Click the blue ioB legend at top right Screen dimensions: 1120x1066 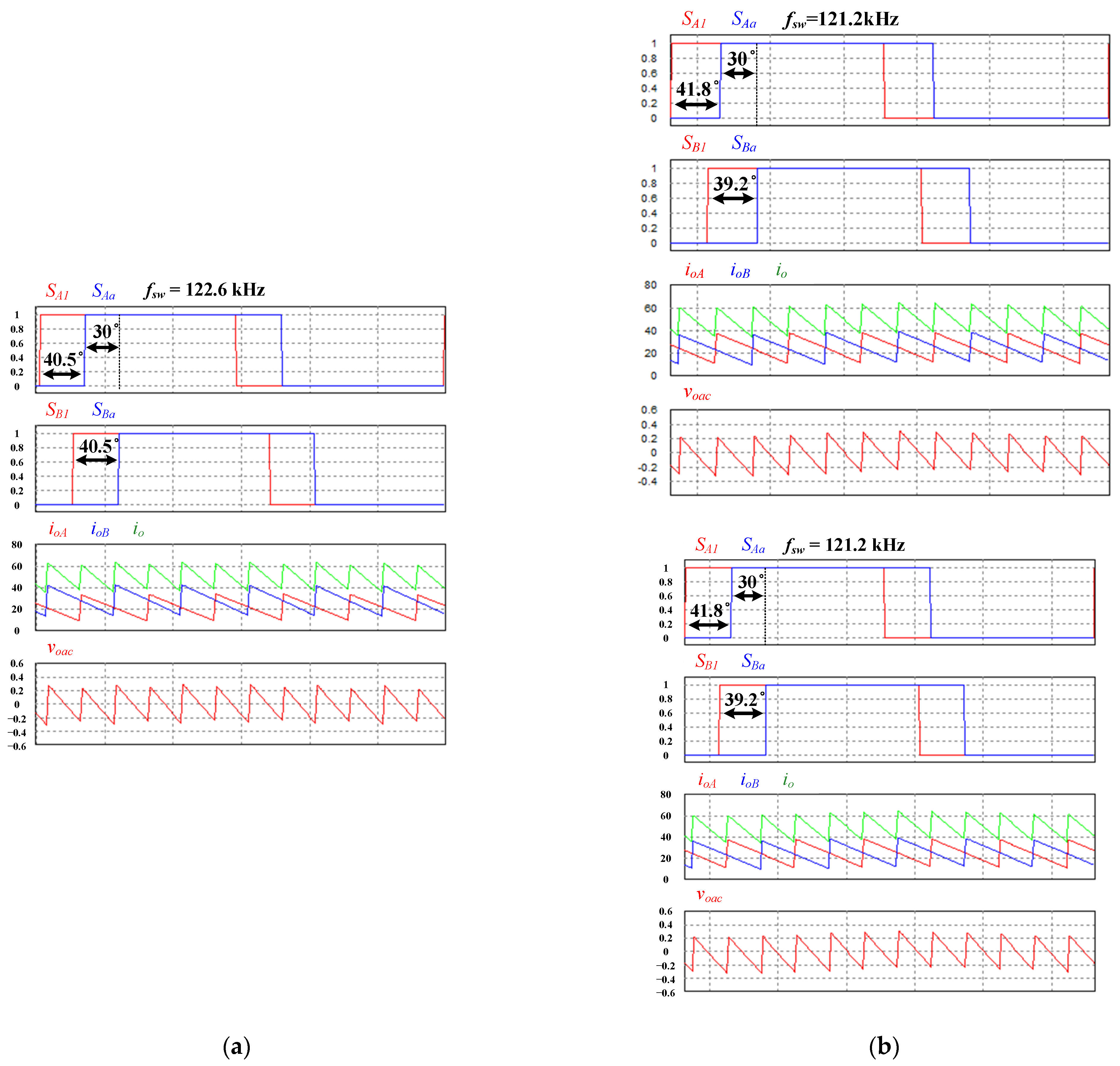(740, 270)
